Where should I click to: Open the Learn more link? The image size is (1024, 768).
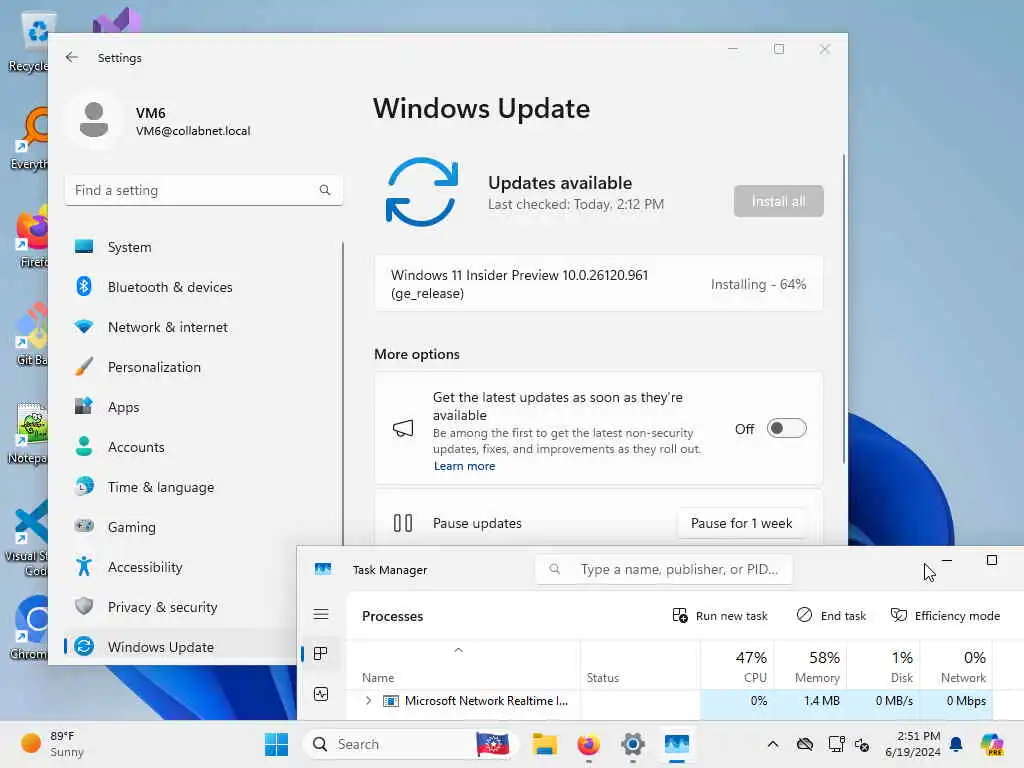coord(464,466)
